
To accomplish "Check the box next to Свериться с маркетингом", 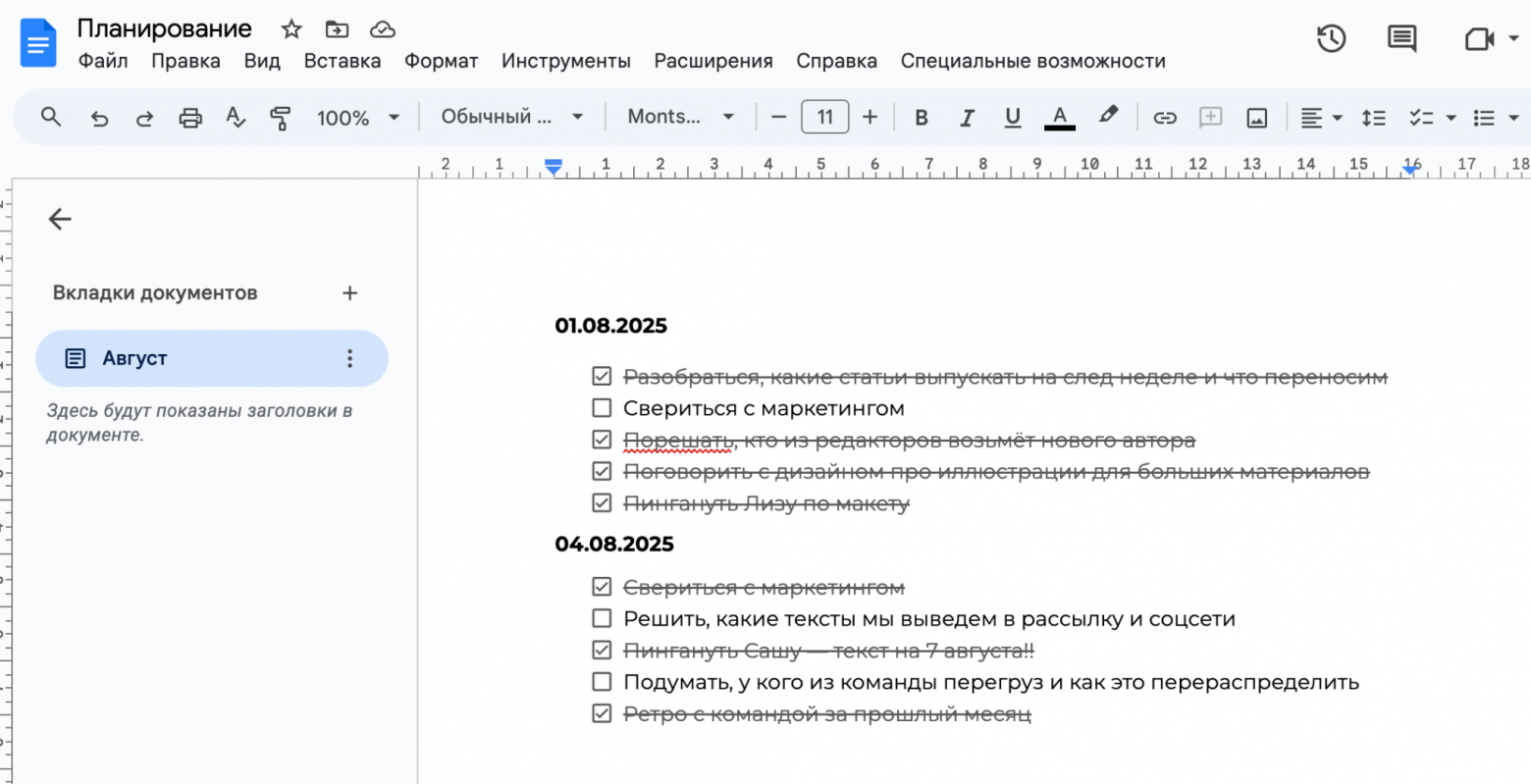I will 601,408.
